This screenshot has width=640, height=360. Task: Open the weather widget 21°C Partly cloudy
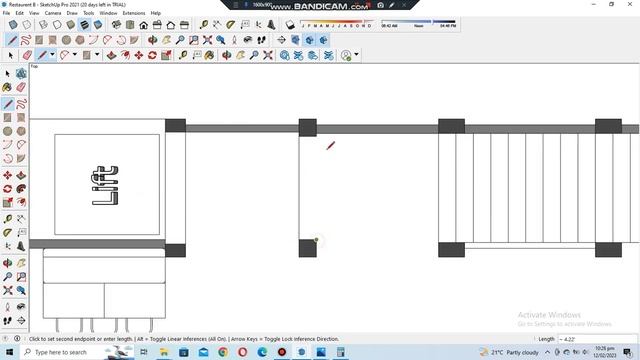tap(509, 352)
